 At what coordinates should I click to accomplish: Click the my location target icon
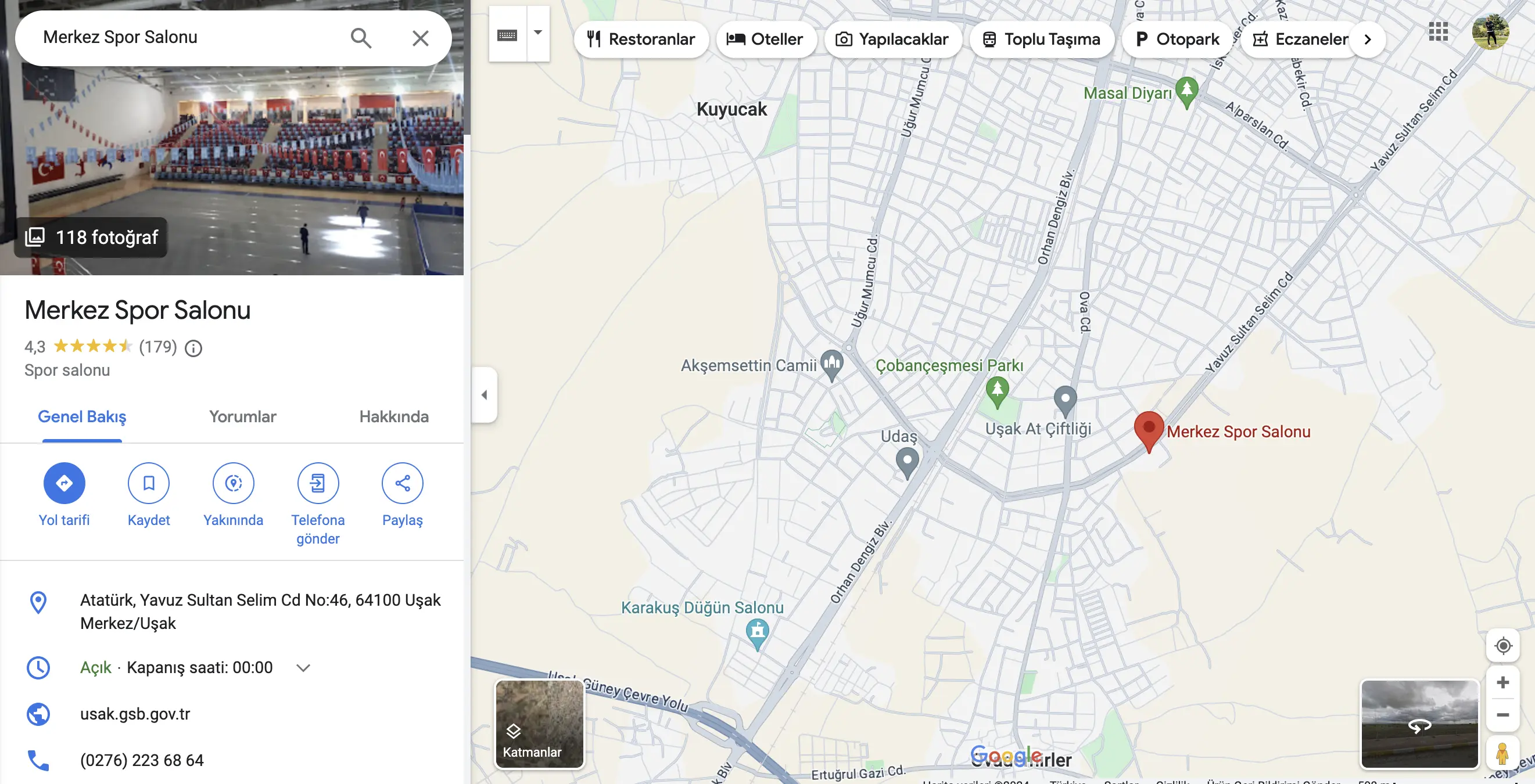(1503, 646)
